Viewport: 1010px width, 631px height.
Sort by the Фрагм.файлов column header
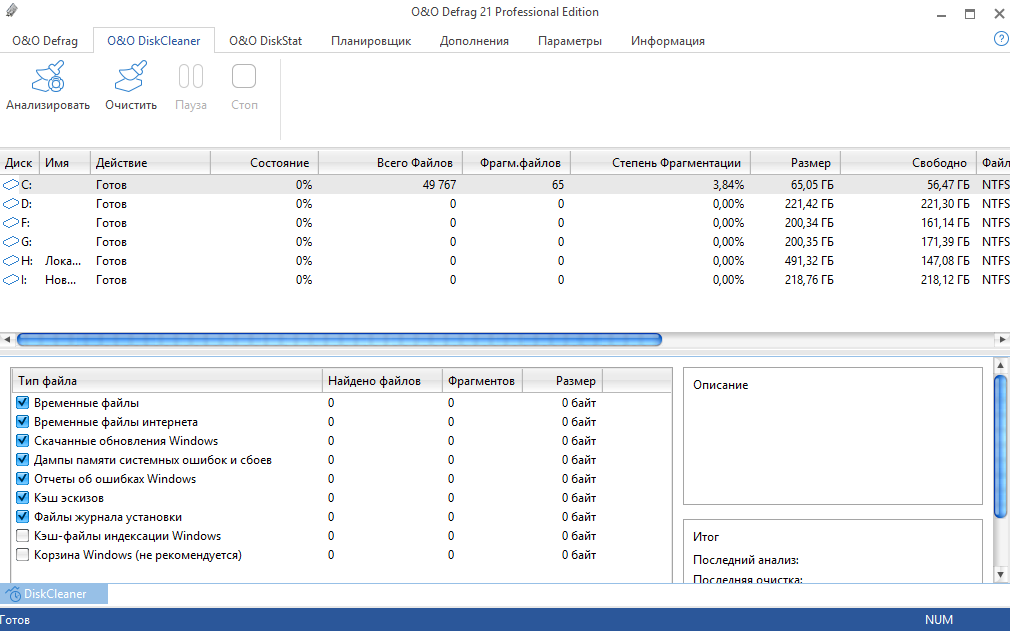pos(517,163)
